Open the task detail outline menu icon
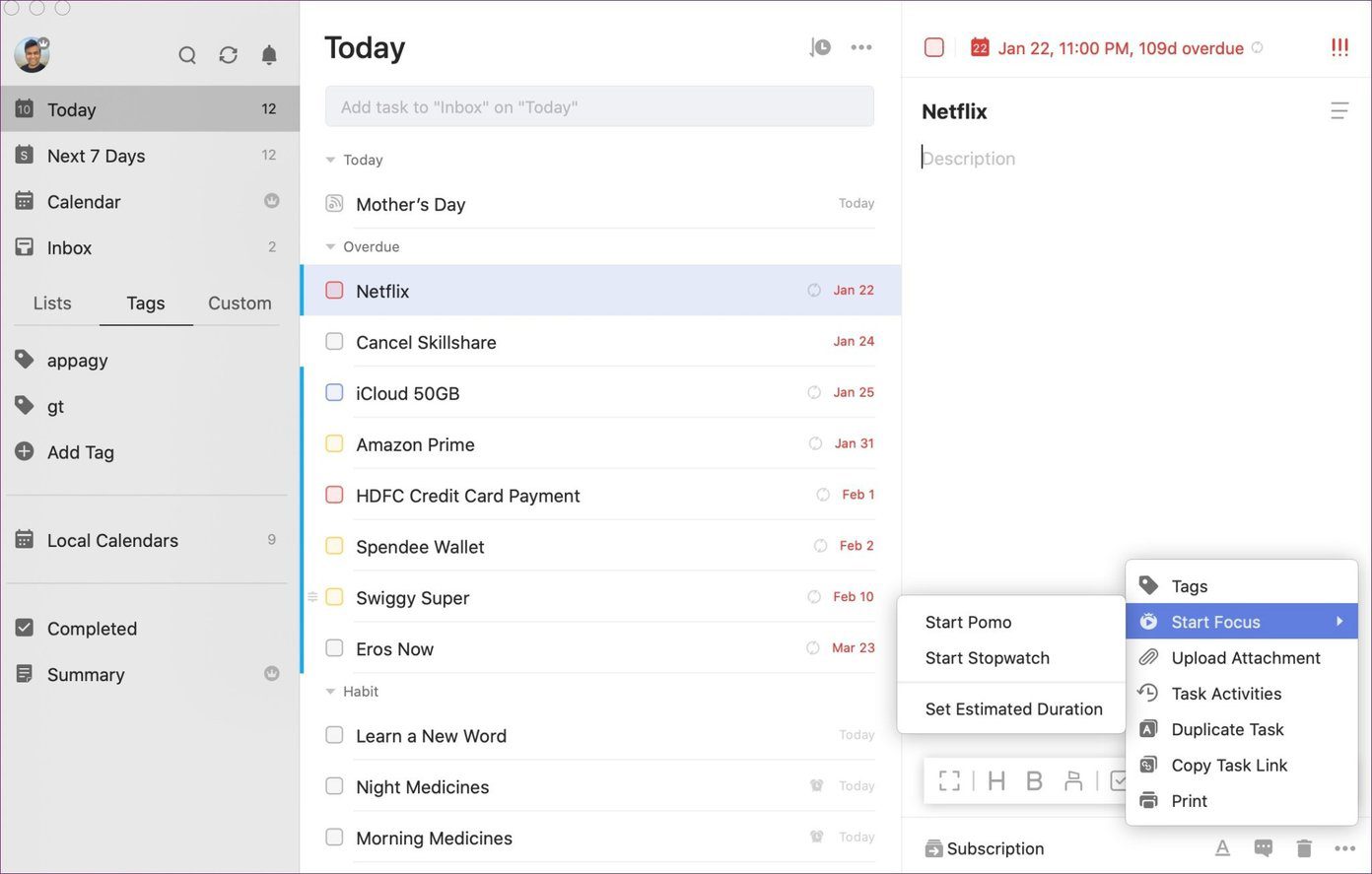This screenshot has width=1372, height=874. [1339, 111]
